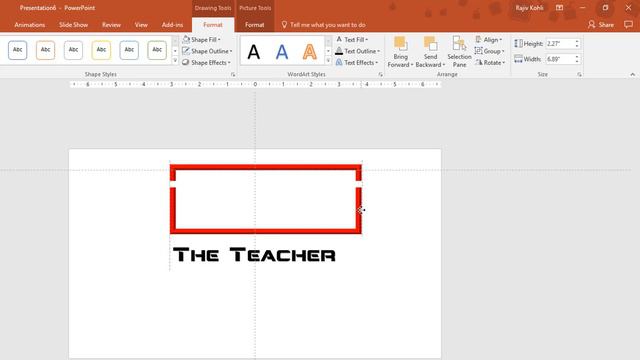Viewport: 640px width, 360px height.
Task: Switch to the View tab
Action: (141, 25)
